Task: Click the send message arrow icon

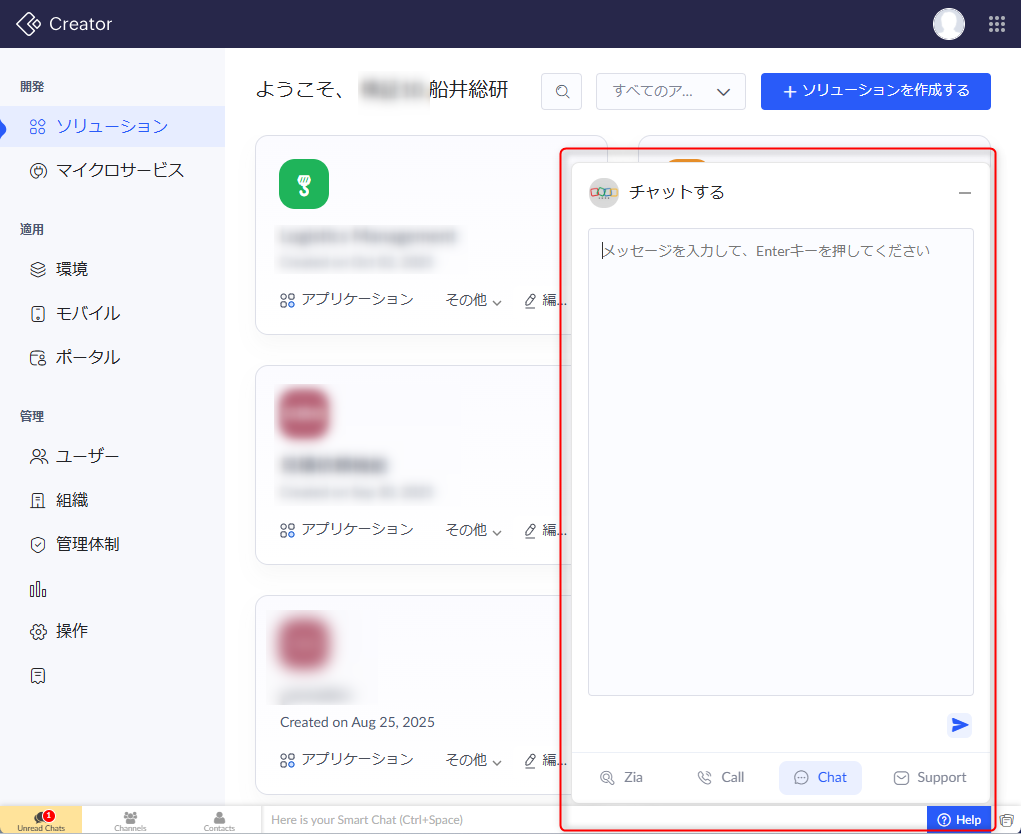Action: (960, 725)
